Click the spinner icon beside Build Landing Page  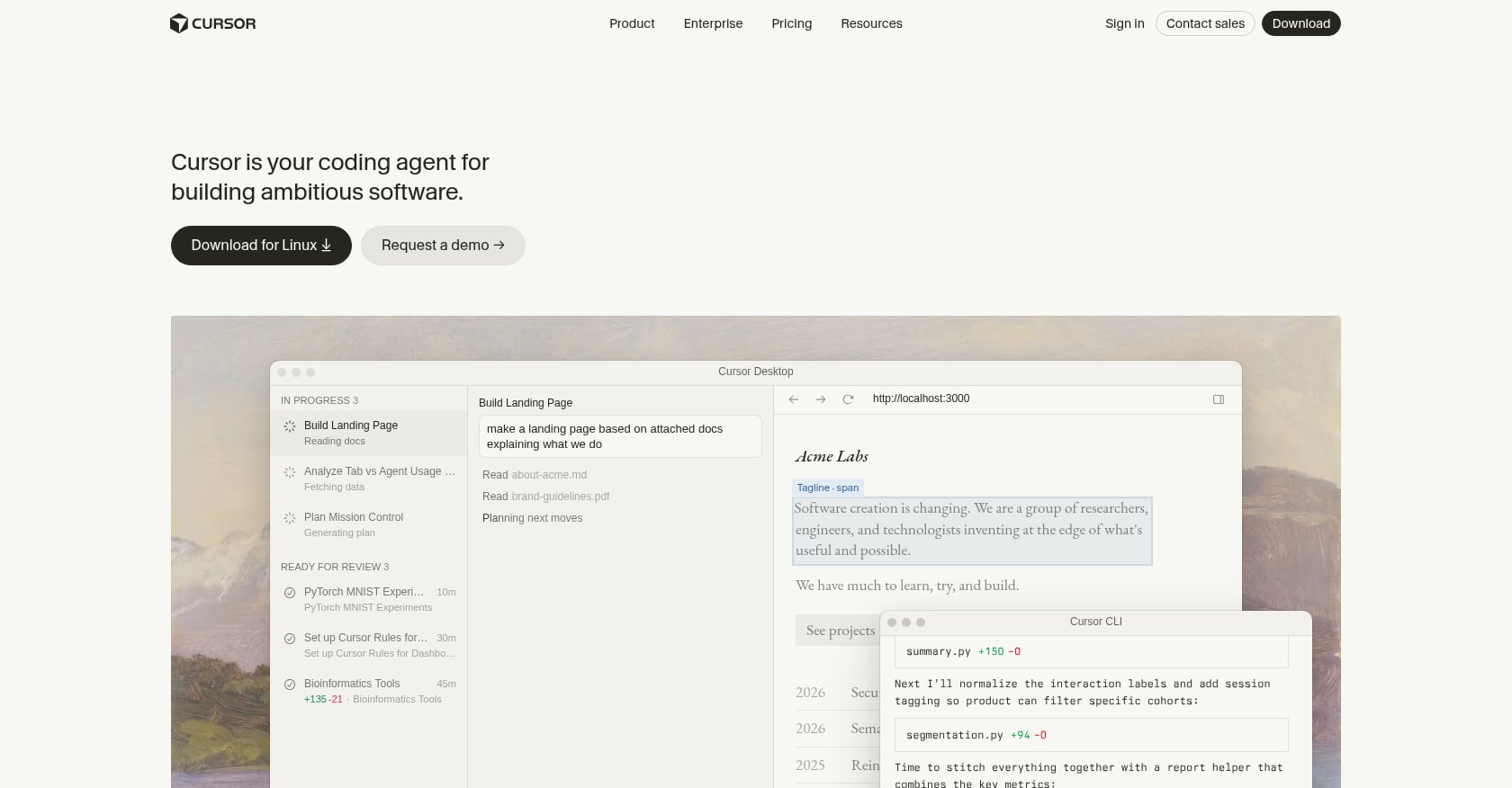tap(290, 426)
